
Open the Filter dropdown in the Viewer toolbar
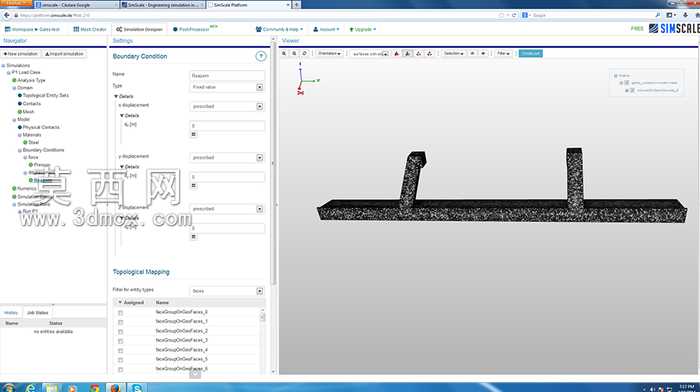pos(503,54)
